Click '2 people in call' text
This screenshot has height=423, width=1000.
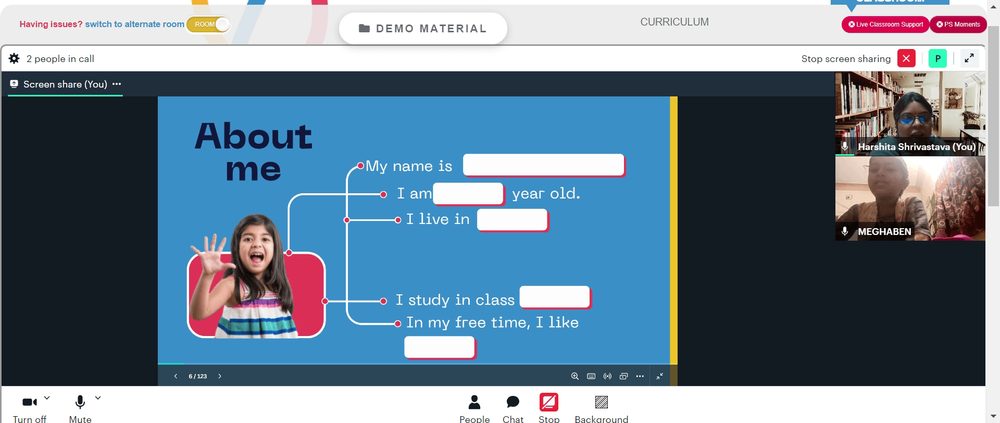coord(61,59)
